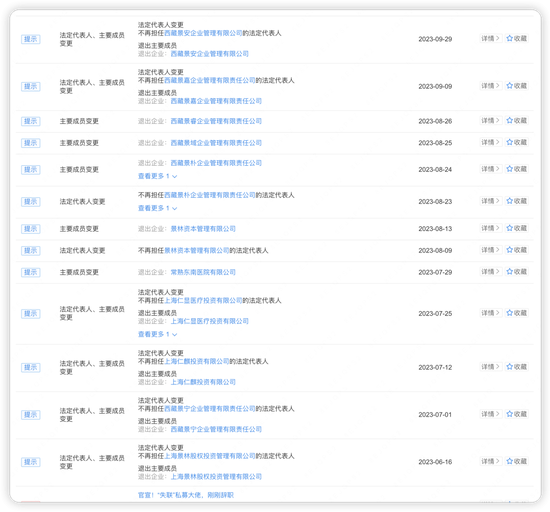Open 详情 for the 2023-08-23 record
Viewport: 550px width, 512px height.
491,201
